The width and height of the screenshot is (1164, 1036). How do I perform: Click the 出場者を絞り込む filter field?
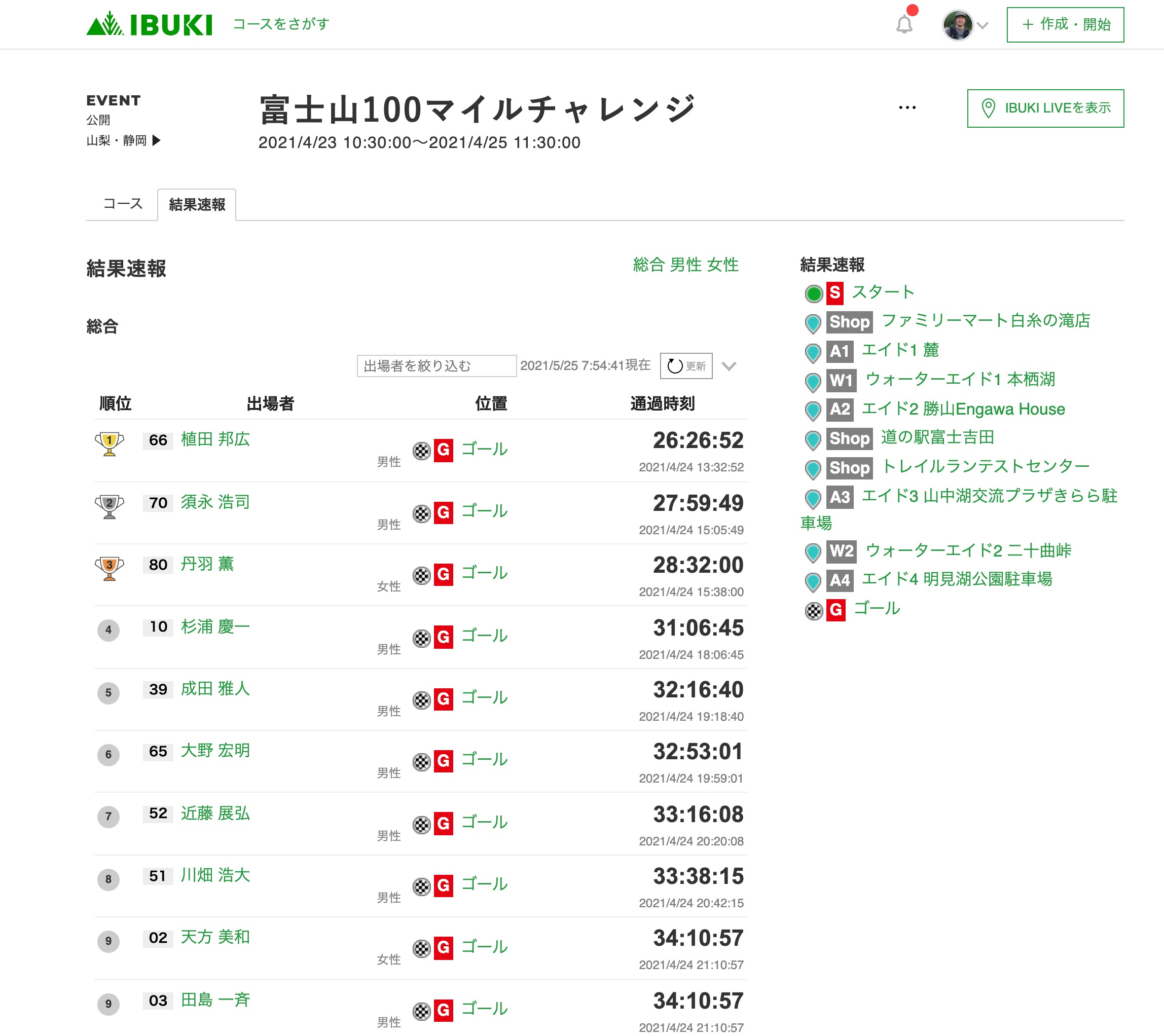pyautogui.click(x=436, y=366)
